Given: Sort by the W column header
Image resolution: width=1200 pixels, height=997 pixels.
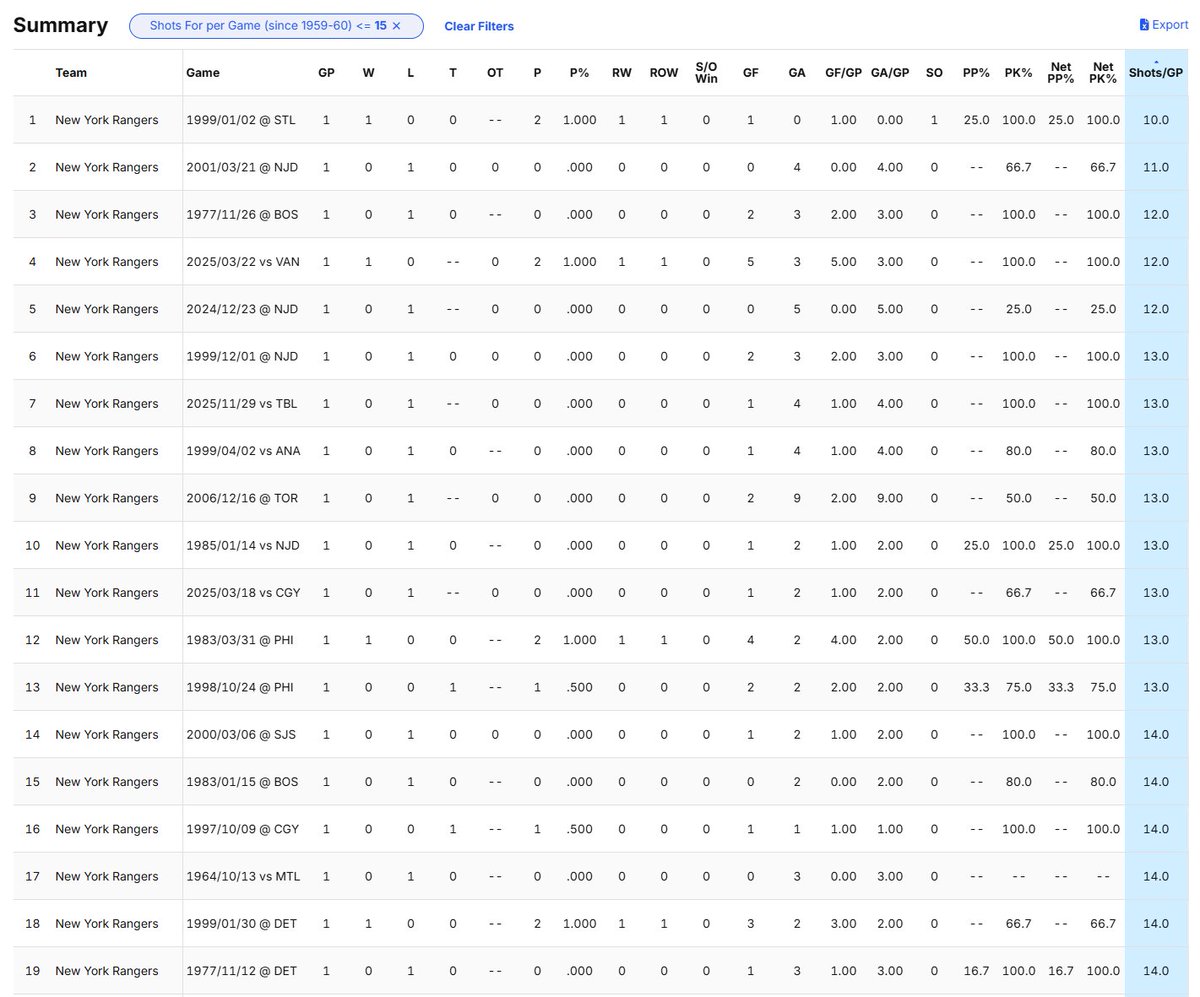Looking at the screenshot, I should (x=368, y=73).
